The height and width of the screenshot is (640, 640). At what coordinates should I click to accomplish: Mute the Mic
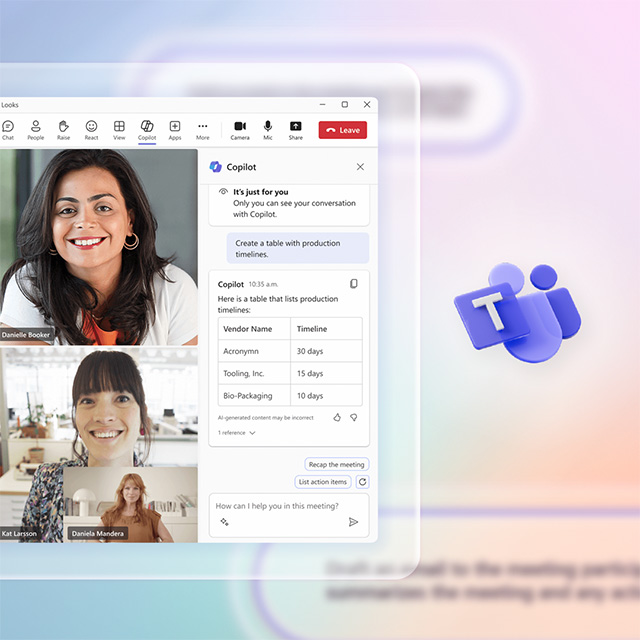[268, 129]
